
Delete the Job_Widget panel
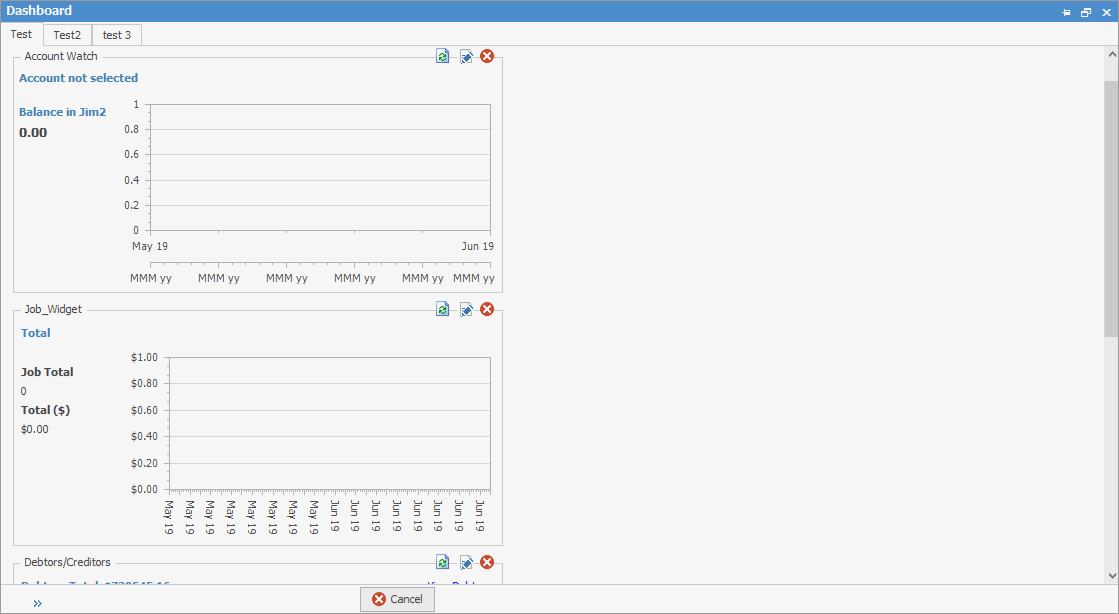tap(487, 309)
